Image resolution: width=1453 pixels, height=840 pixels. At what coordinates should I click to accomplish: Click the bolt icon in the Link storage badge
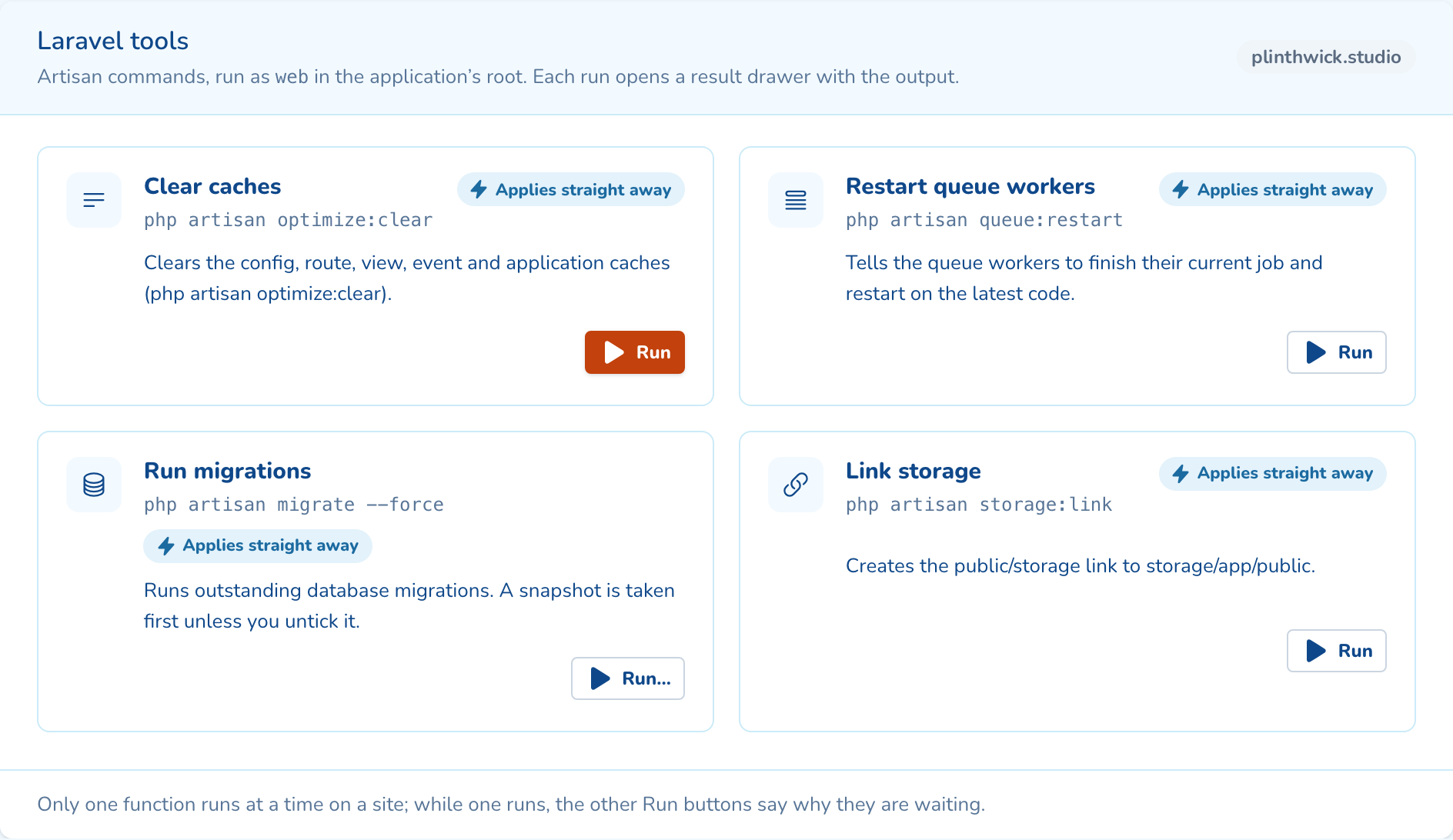pos(1181,474)
